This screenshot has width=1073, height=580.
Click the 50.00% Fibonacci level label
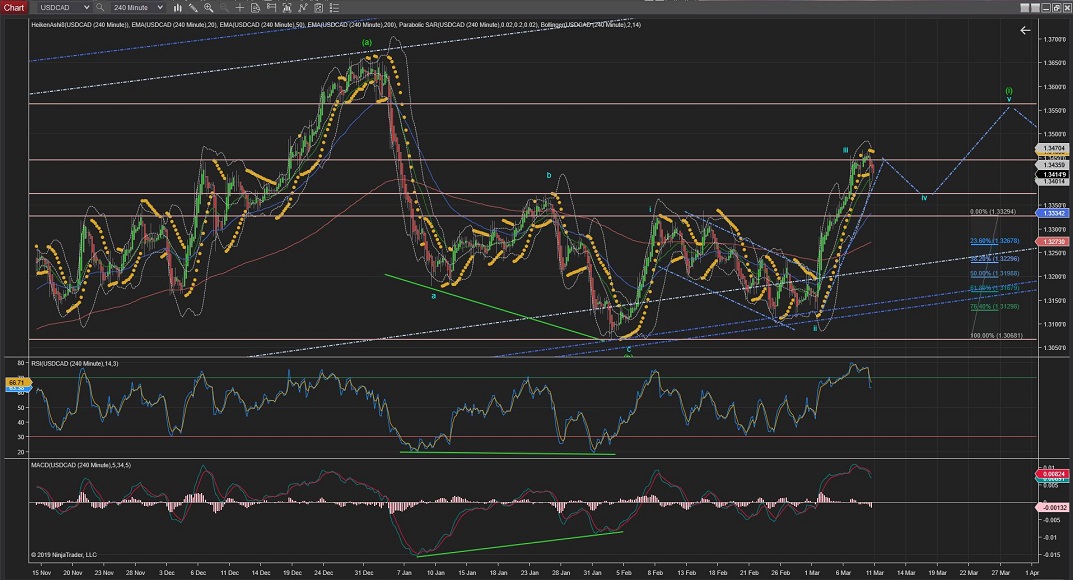(994, 274)
